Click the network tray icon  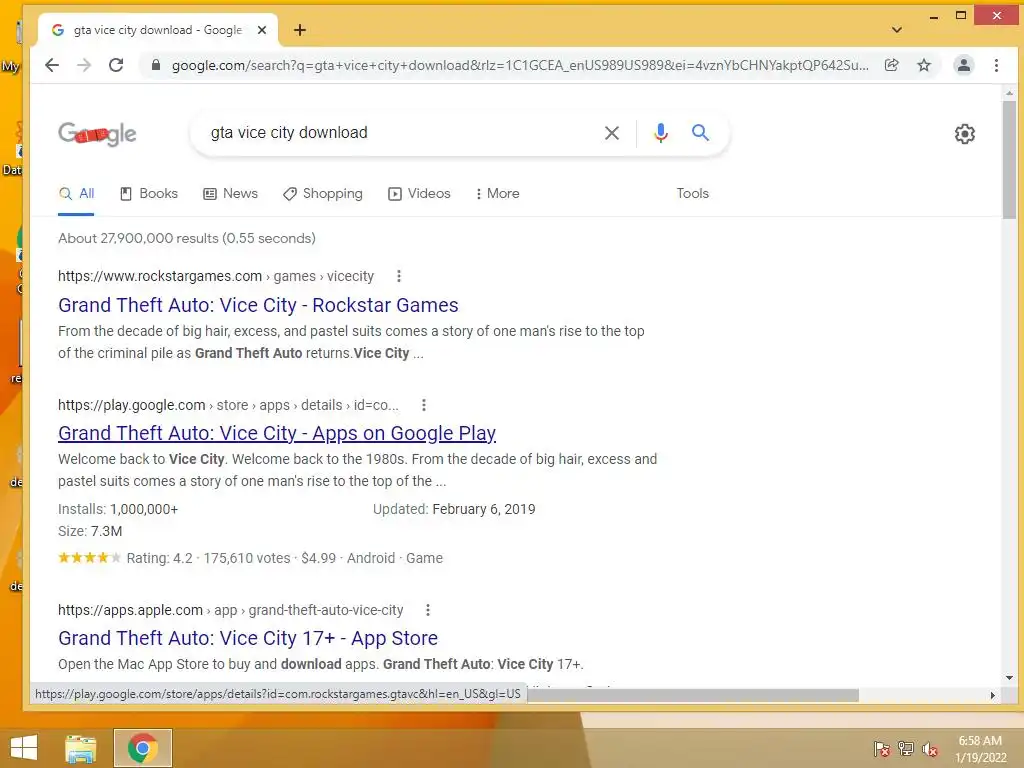pyautogui.click(x=906, y=749)
